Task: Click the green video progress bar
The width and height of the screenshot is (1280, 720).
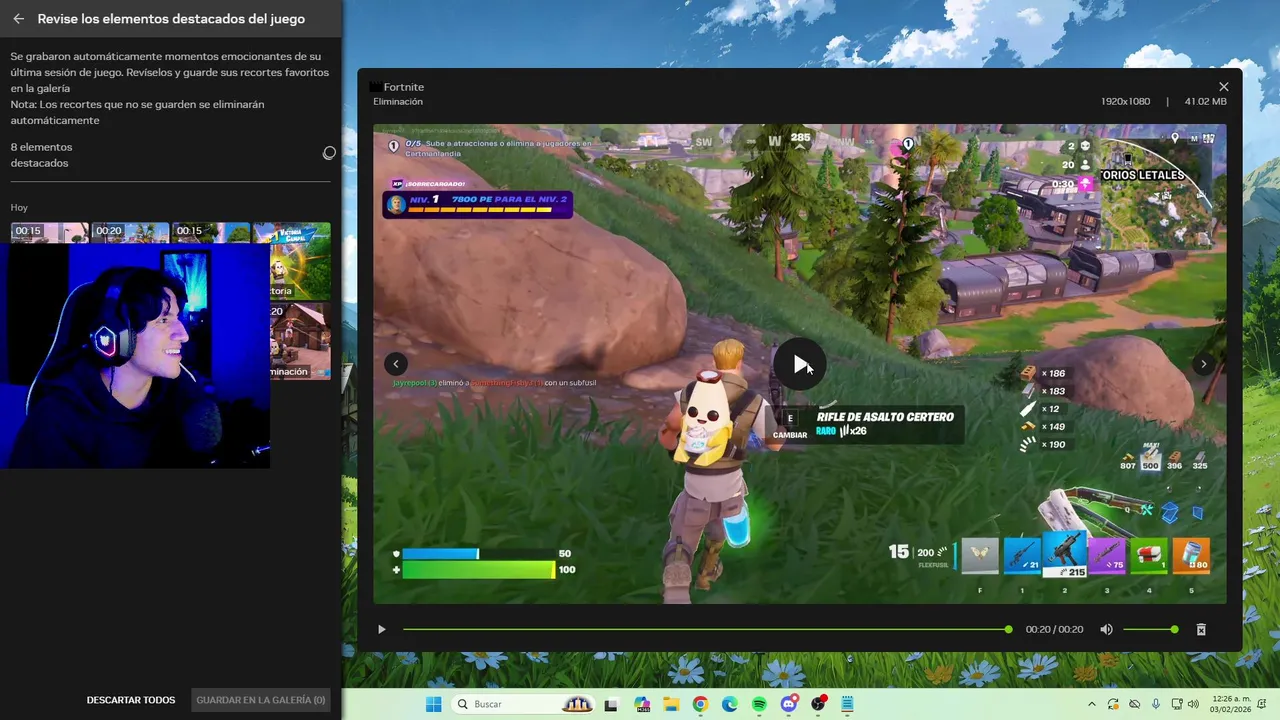Action: [x=707, y=630]
